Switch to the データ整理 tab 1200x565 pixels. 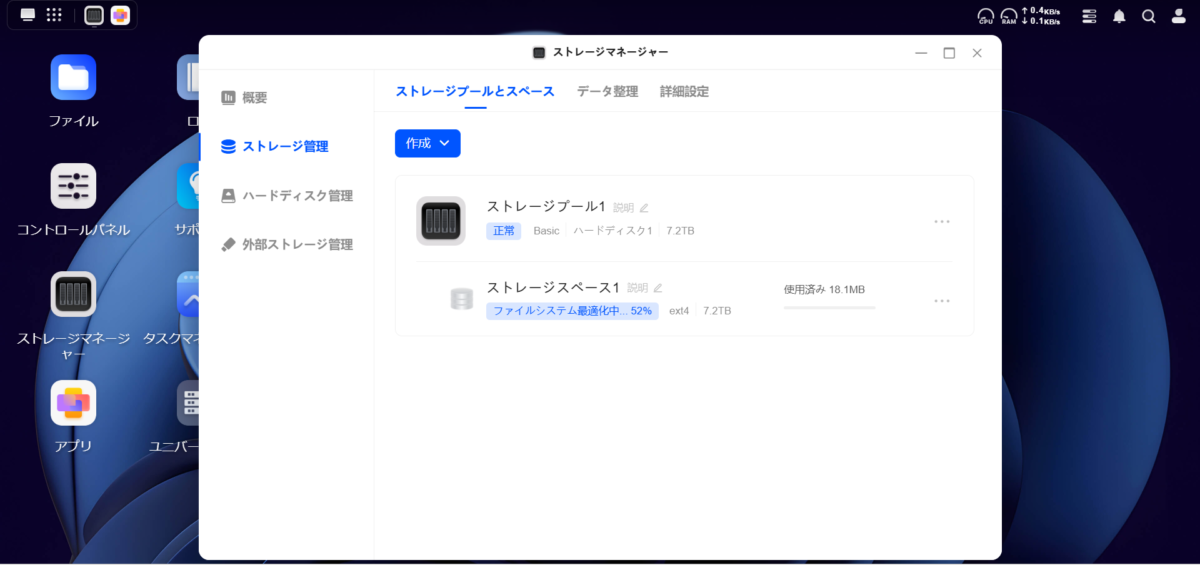pos(607,91)
